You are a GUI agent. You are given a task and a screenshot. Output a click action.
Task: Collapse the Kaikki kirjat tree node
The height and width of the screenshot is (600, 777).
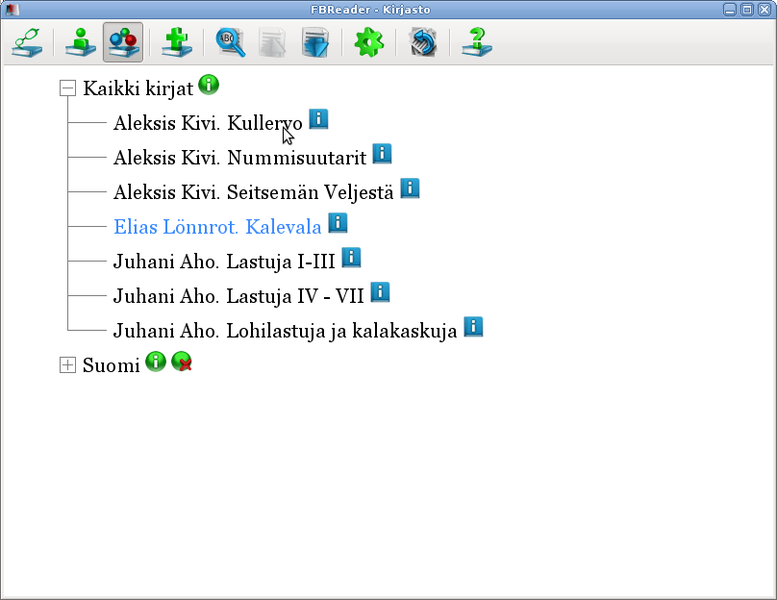pyautogui.click(x=68, y=88)
